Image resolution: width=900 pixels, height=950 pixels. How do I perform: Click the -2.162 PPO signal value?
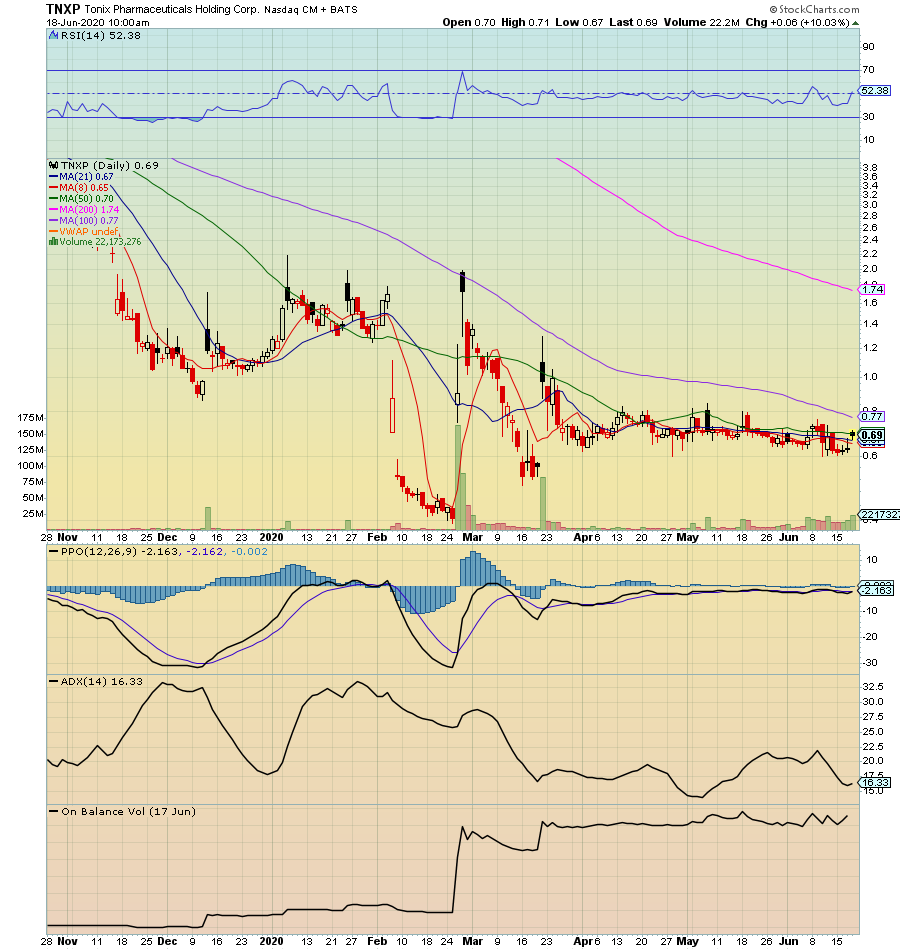tap(205, 551)
